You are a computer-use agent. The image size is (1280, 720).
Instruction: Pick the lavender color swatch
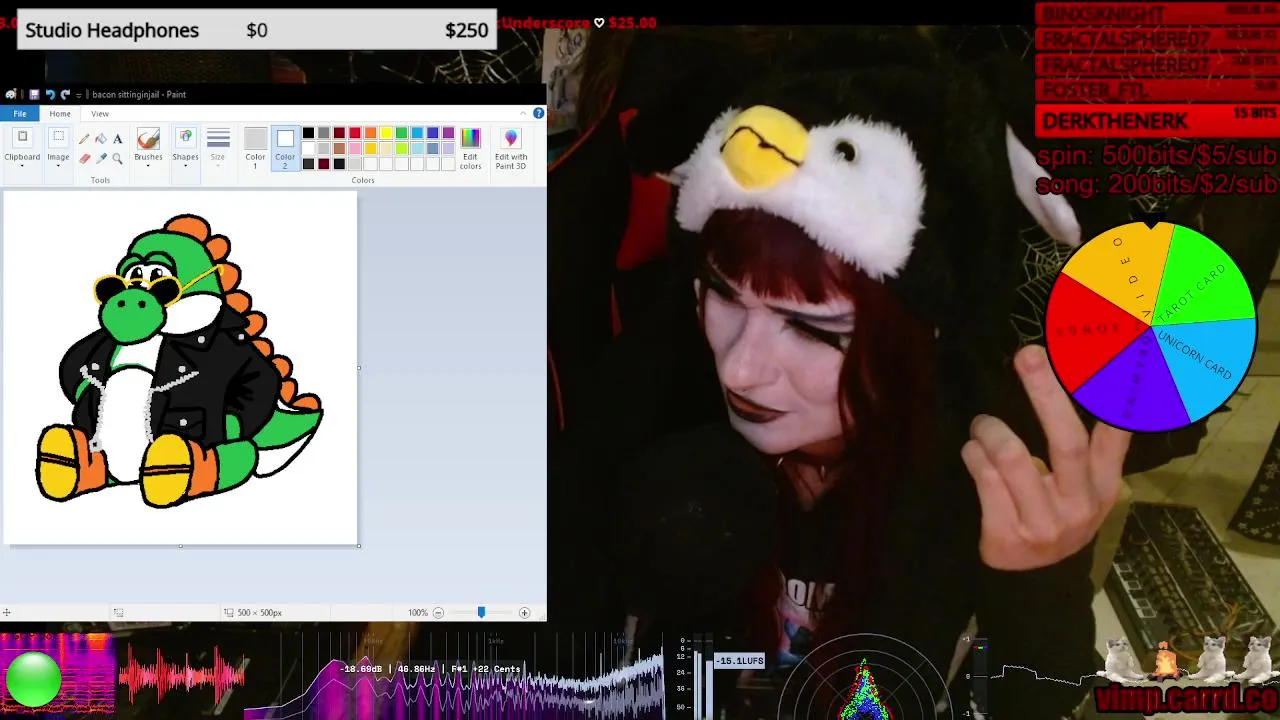click(448, 149)
